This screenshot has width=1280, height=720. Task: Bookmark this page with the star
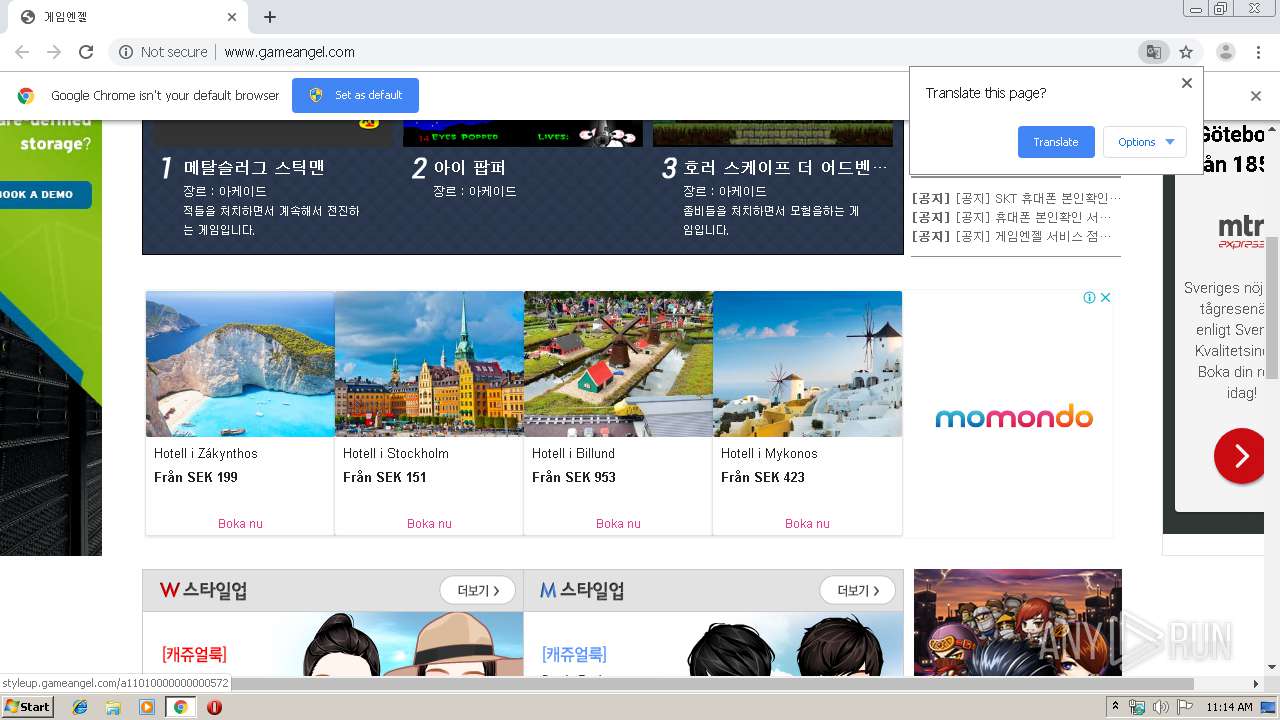1186,52
